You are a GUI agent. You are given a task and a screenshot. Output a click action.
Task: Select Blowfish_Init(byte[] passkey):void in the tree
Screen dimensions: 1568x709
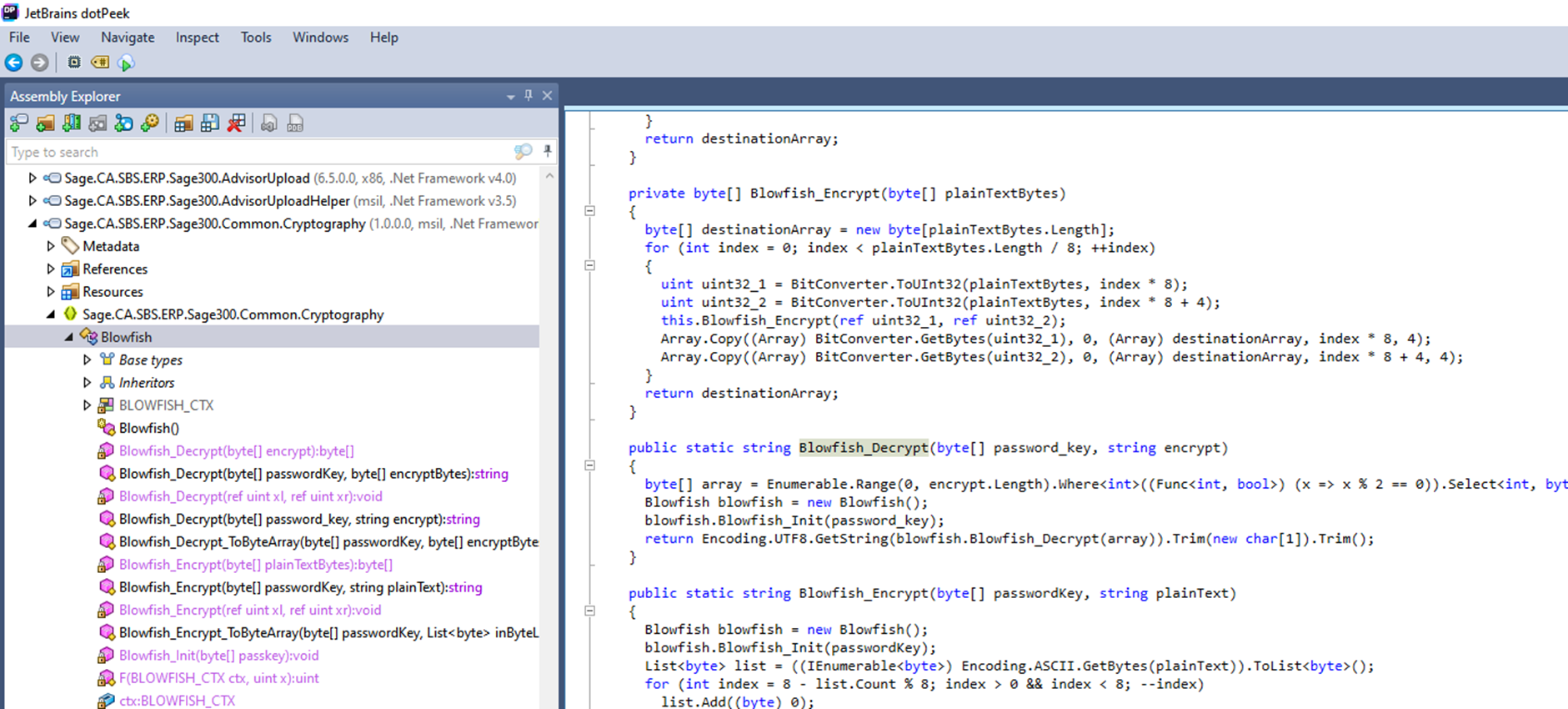click(218, 656)
